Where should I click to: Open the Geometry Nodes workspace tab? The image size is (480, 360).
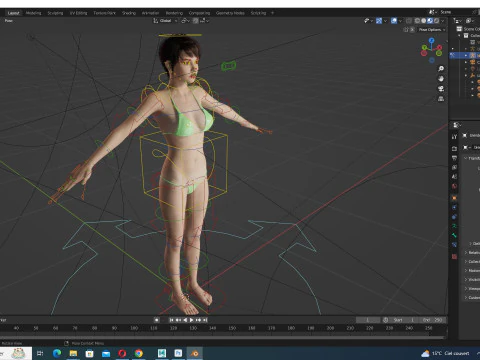(230, 13)
